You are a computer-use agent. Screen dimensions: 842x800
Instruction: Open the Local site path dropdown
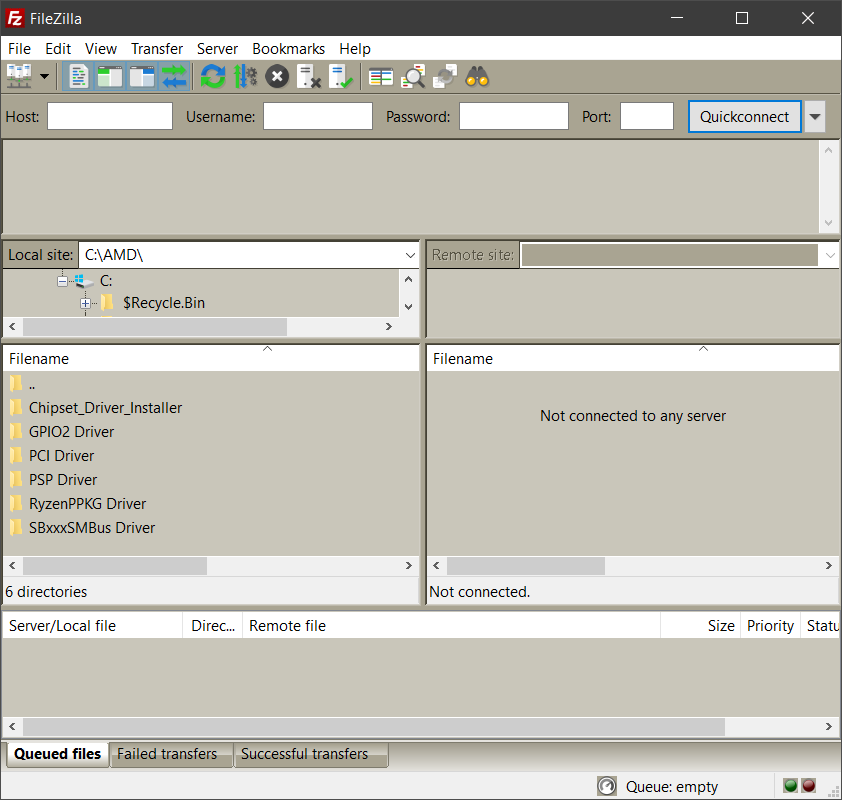pyautogui.click(x=410, y=255)
